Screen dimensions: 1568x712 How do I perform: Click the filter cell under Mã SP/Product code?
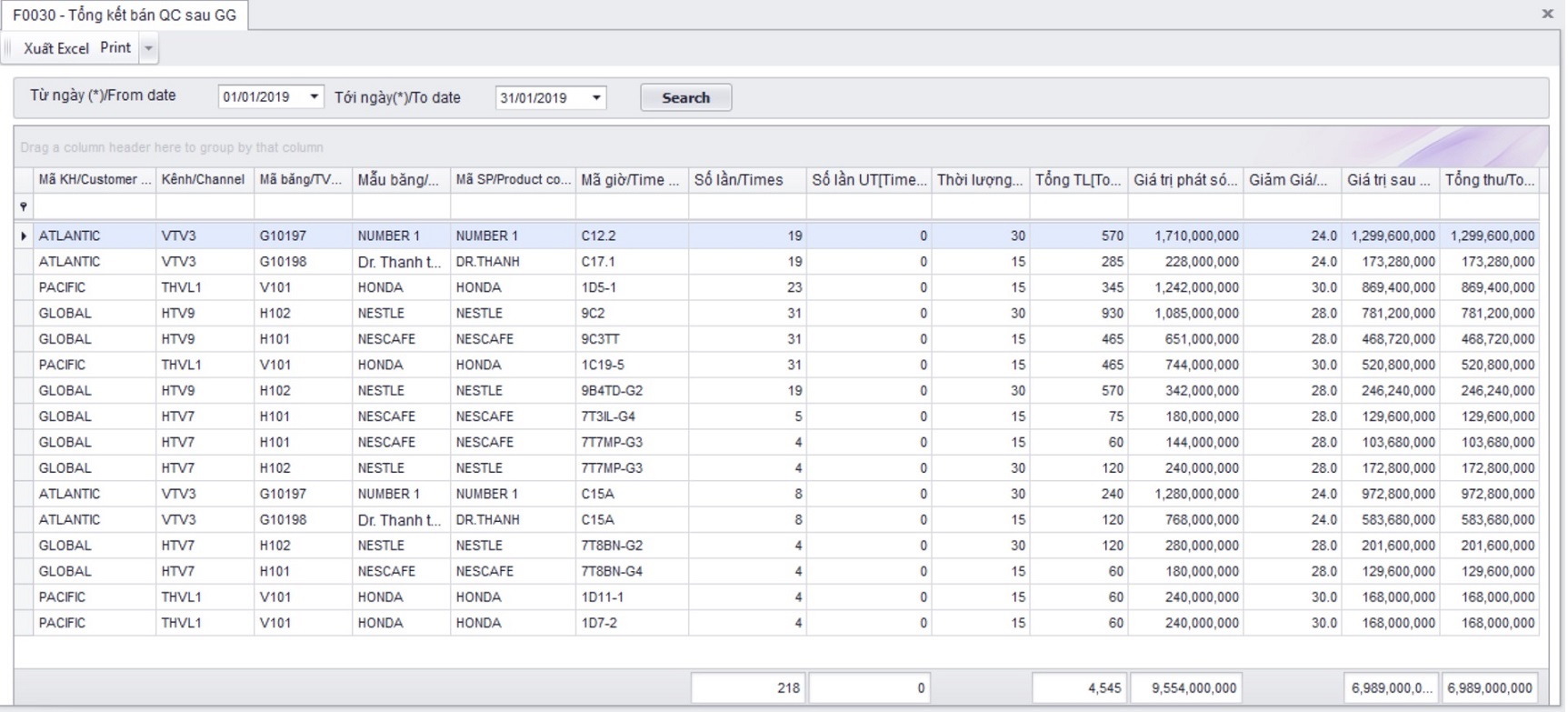513,207
